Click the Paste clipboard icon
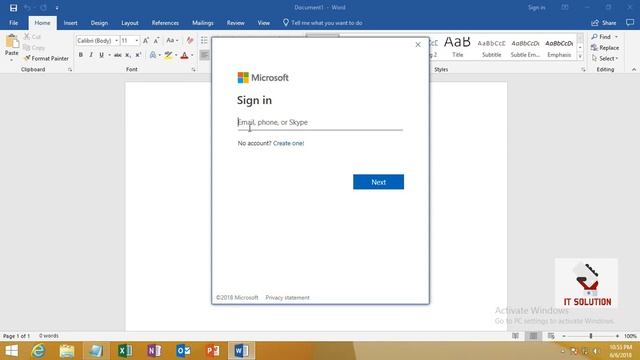Image resolution: width=640 pixels, height=360 pixels. click(12, 41)
